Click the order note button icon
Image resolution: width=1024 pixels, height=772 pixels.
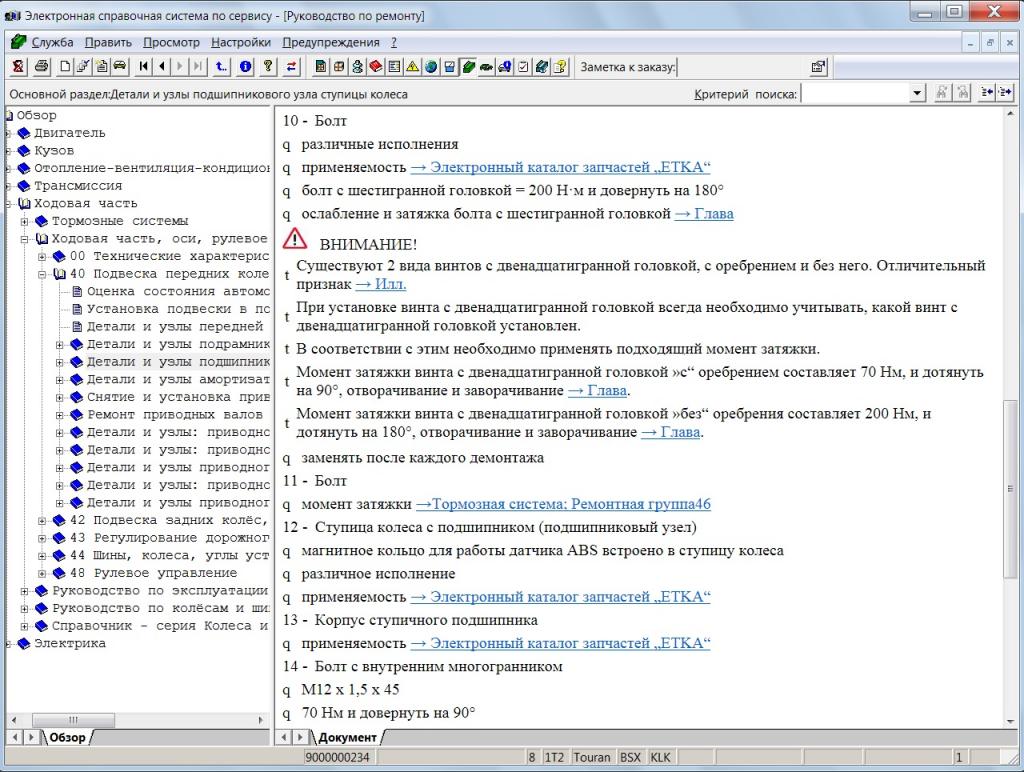coord(818,67)
